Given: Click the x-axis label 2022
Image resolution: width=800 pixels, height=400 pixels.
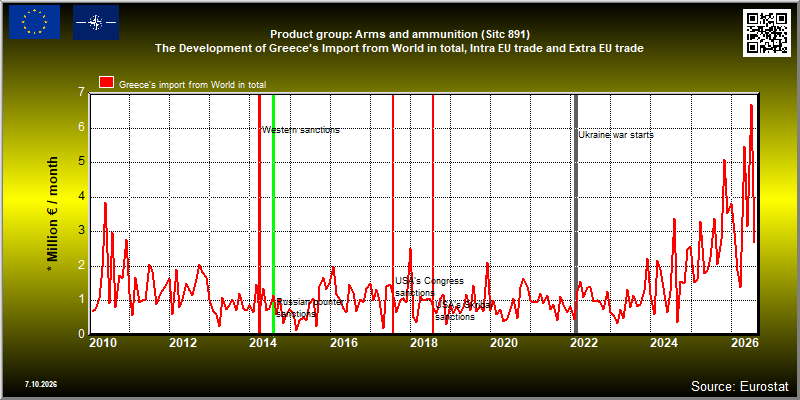Looking at the screenshot, I should [x=584, y=343].
